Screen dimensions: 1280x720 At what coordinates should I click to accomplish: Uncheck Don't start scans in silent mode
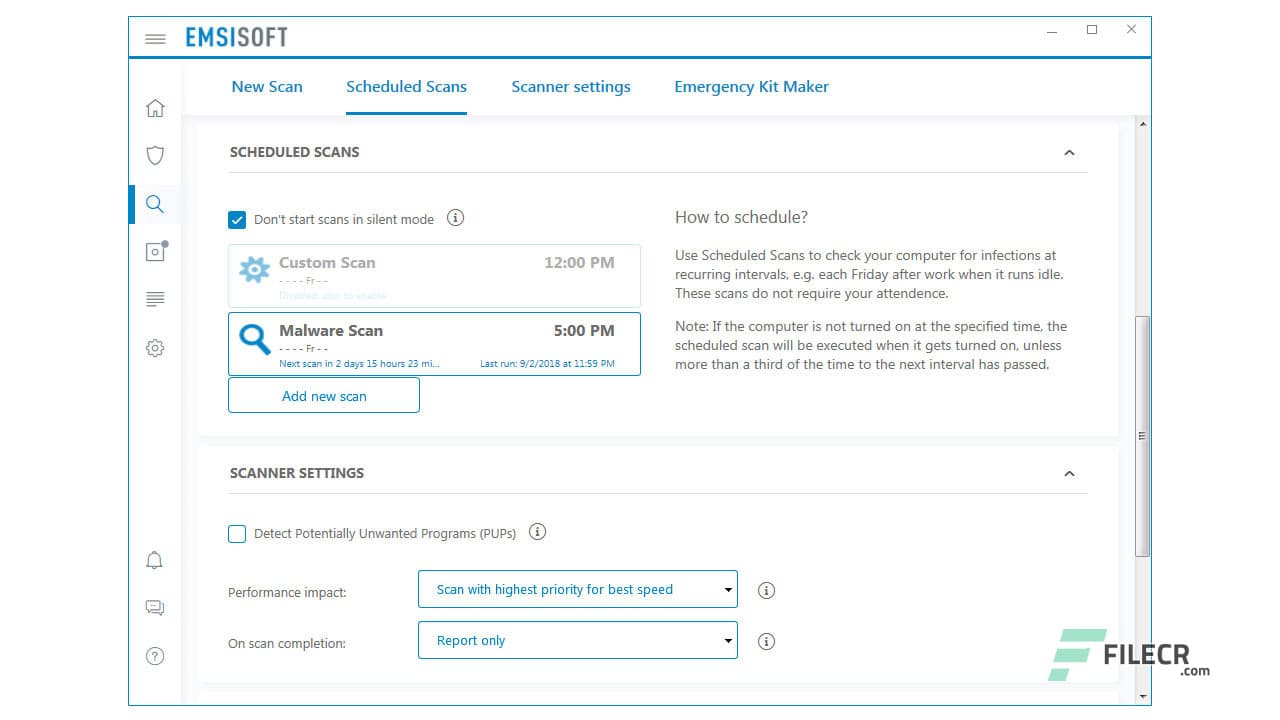coord(237,219)
